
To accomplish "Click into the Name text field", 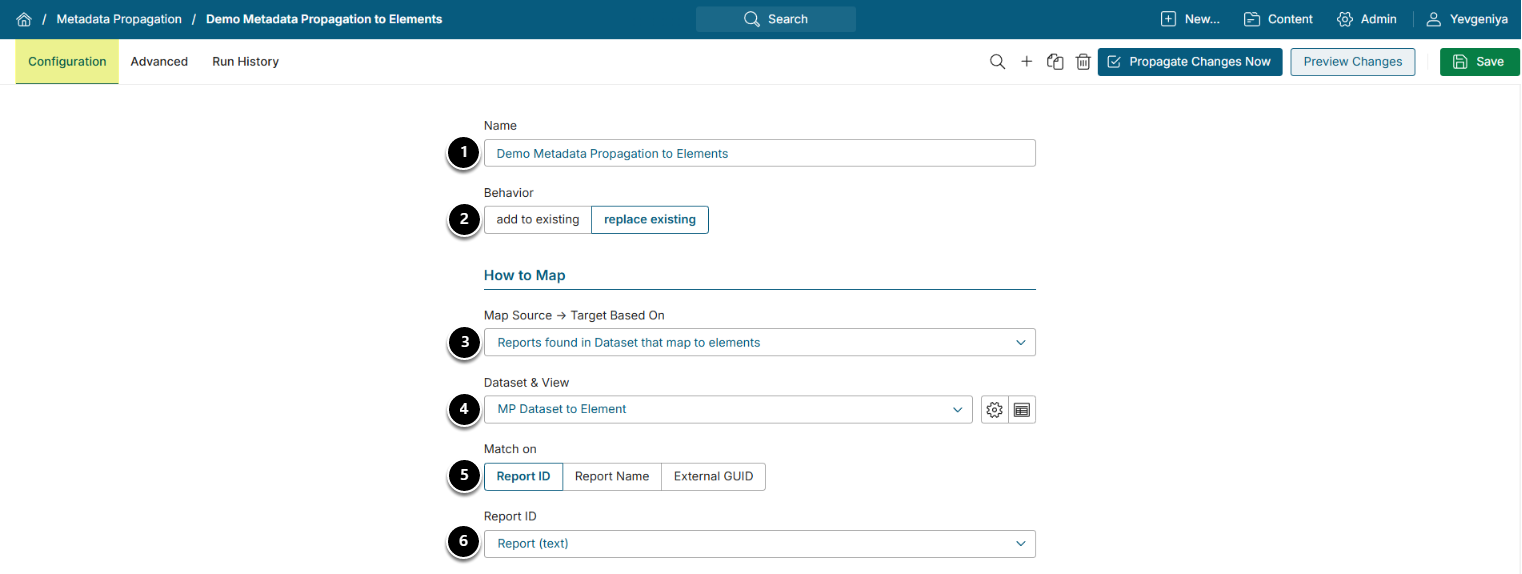I will point(759,154).
